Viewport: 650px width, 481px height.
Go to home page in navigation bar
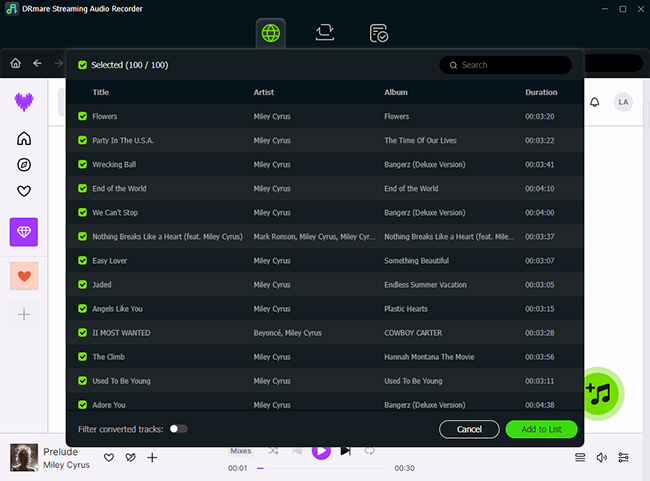tap(16, 63)
